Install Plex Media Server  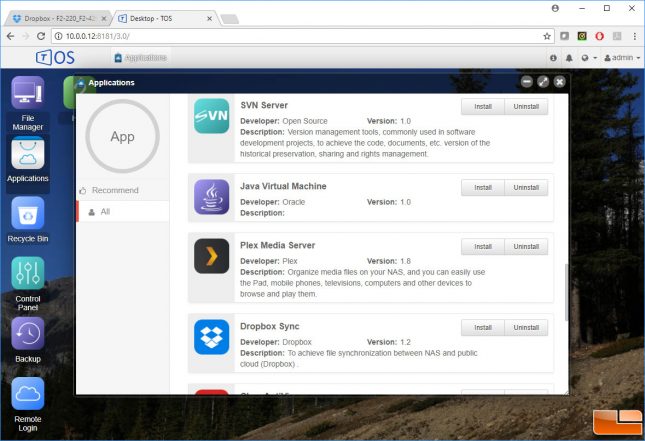coord(483,247)
